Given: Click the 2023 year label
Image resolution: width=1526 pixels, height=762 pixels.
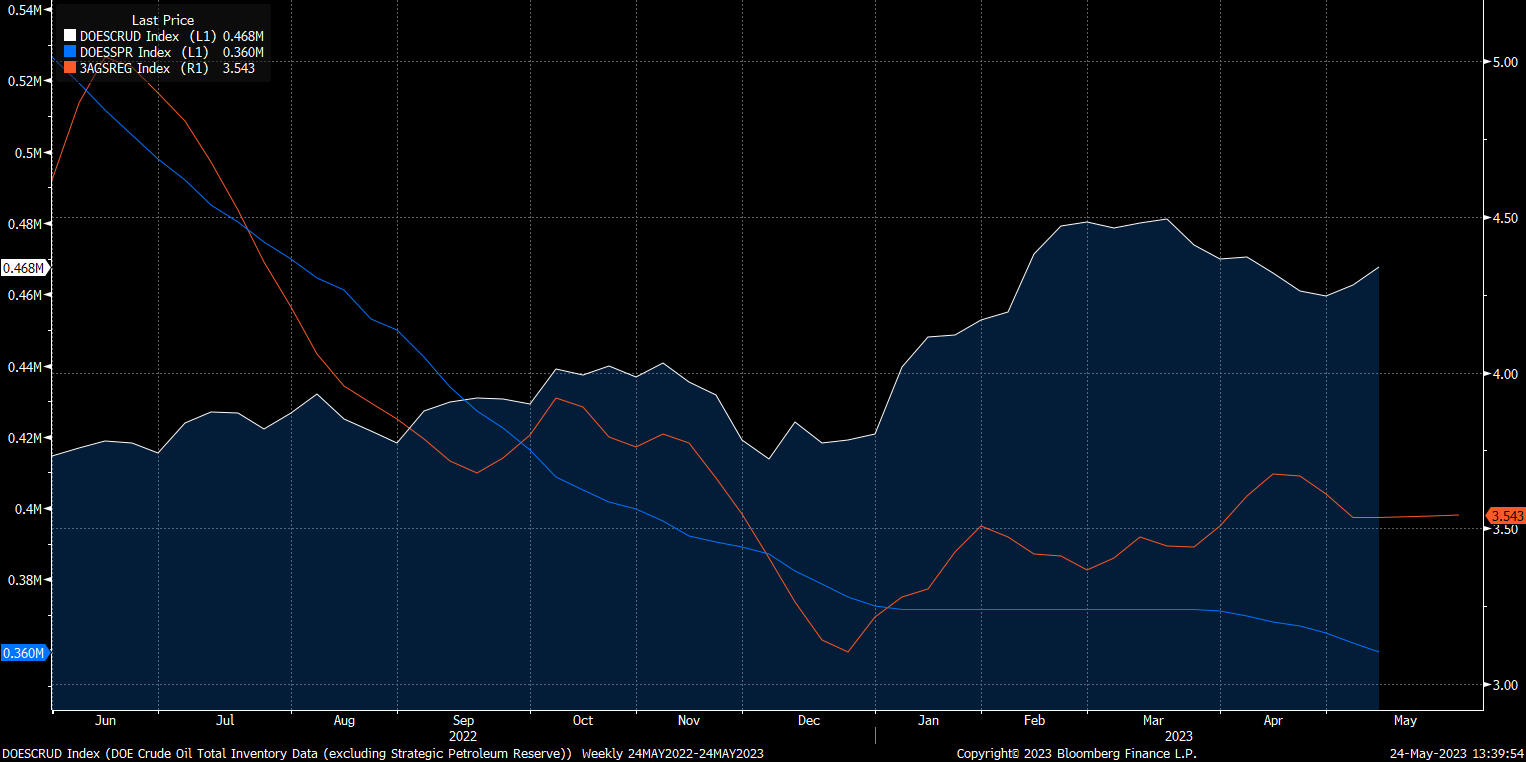Looking at the screenshot, I should pyautogui.click(x=1179, y=735).
